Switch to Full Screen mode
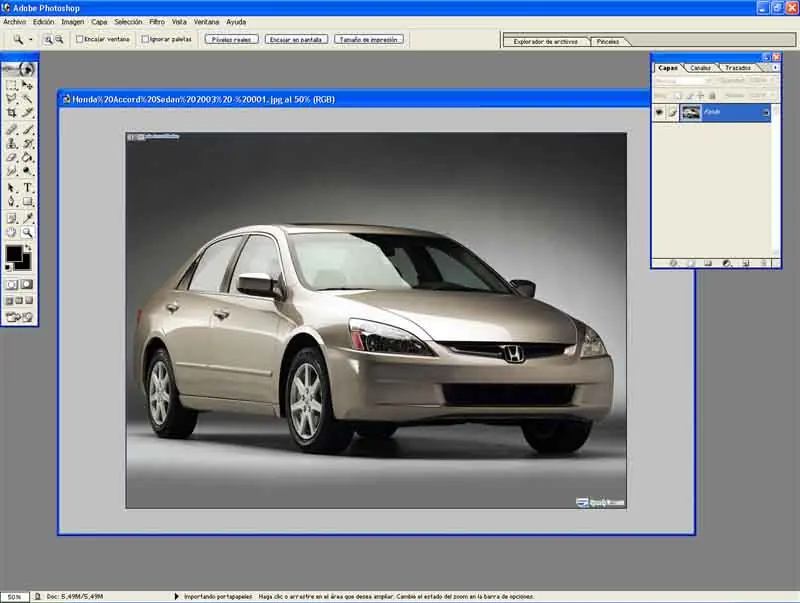Viewport: 800px width, 603px height. click(x=29, y=301)
